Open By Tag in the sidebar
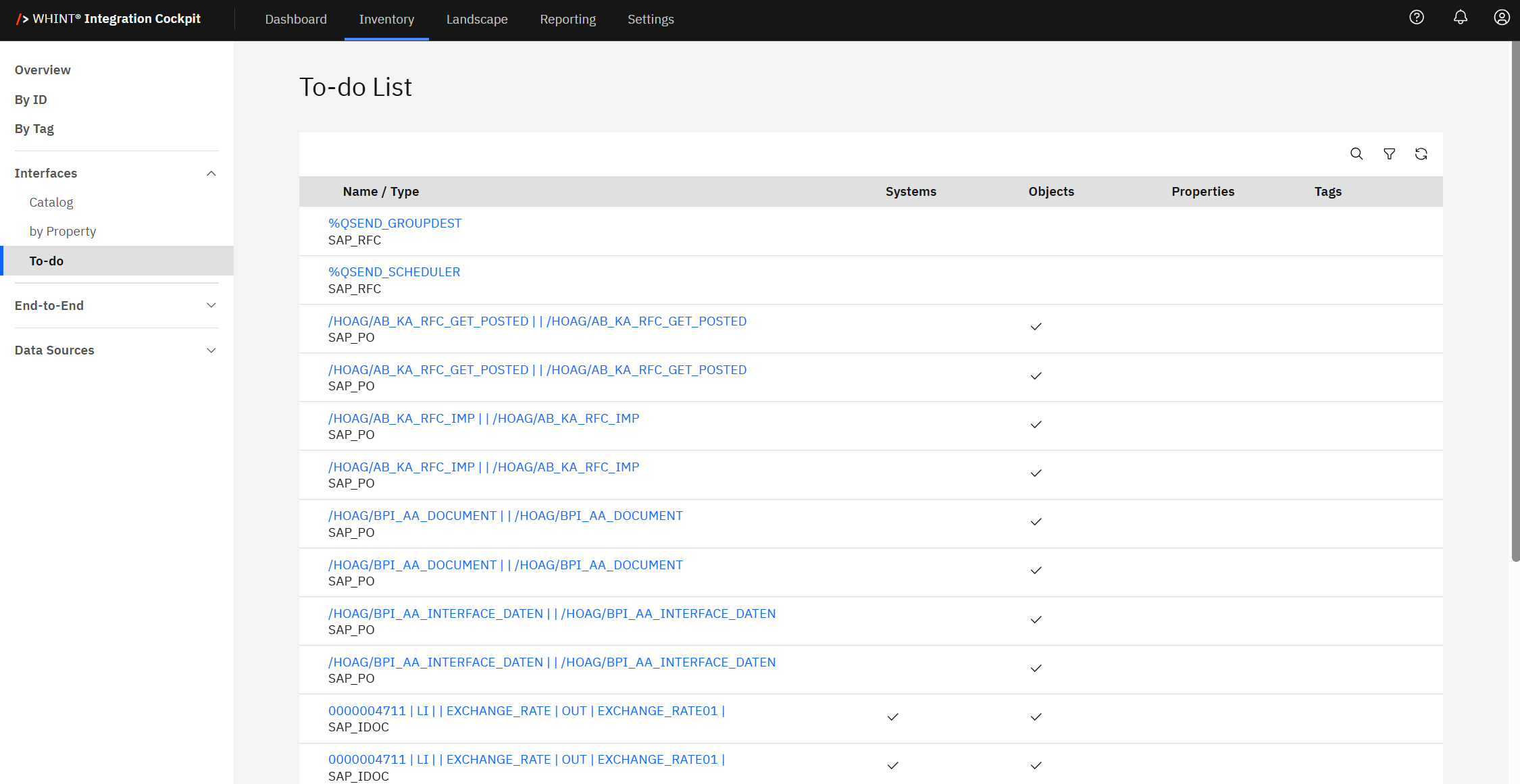Screen dimensions: 1520x784 pos(34,129)
